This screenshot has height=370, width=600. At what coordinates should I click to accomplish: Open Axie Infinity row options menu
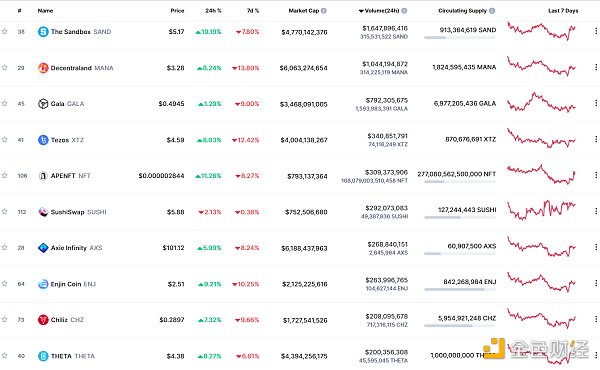tap(596, 247)
